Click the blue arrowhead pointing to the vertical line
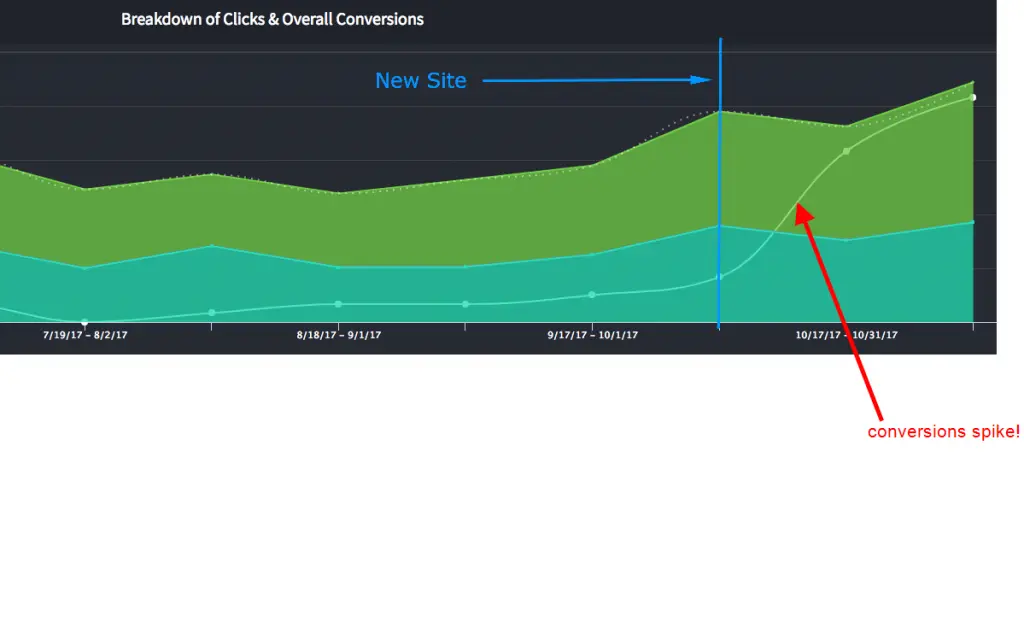 (701, 80)
